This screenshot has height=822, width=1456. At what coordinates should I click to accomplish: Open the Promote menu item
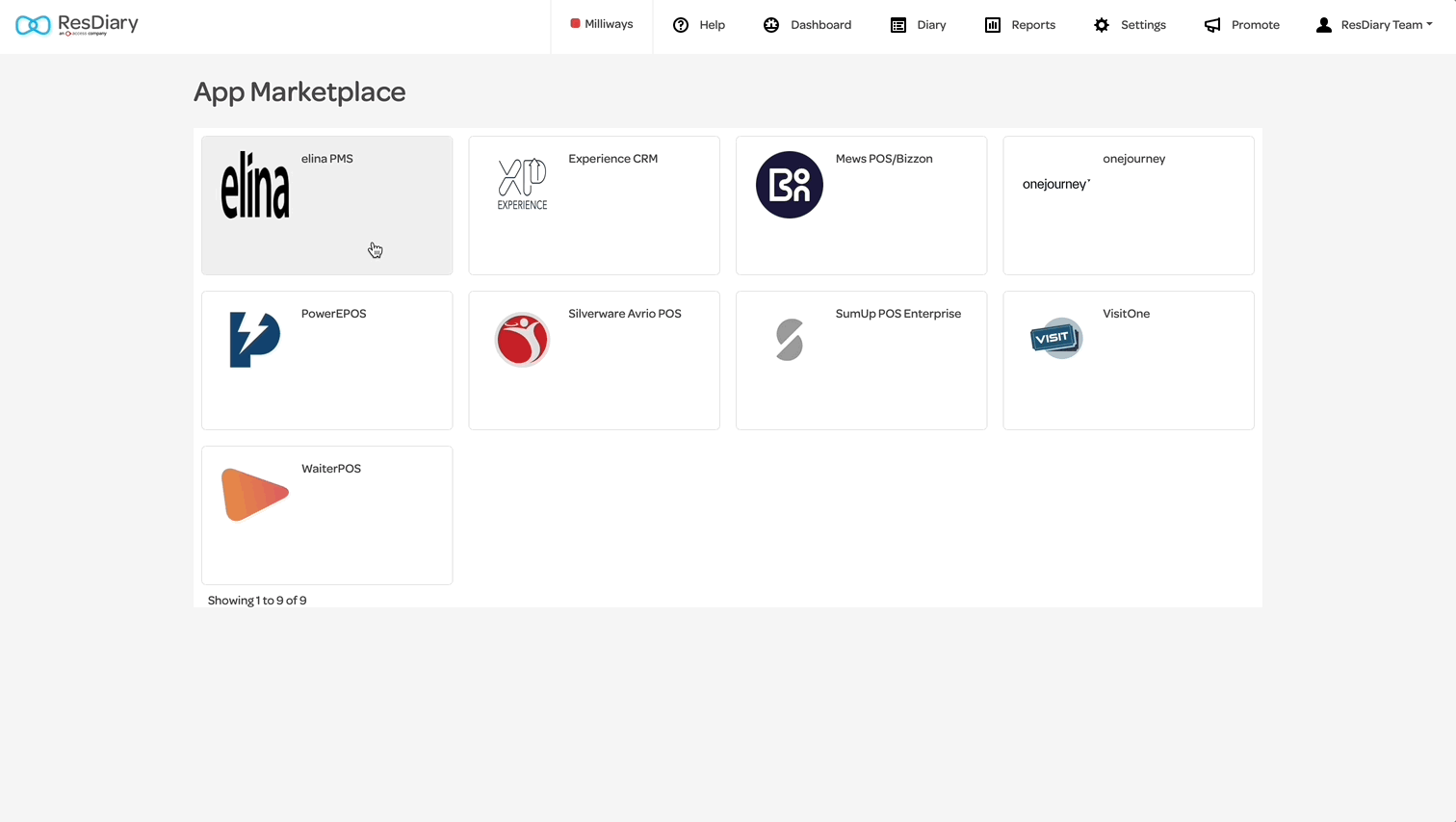pyautogui.click(x=1256, y=25)
